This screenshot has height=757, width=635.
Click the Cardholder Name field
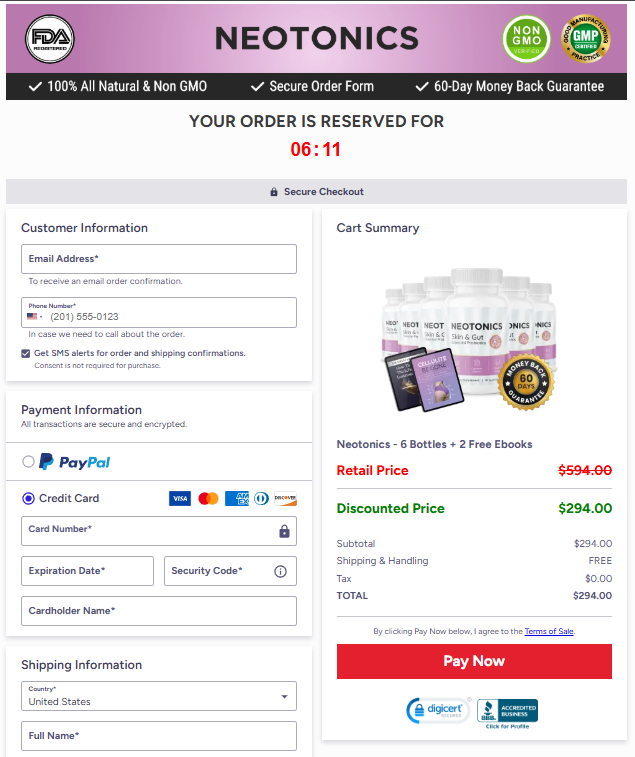point(159,611)
